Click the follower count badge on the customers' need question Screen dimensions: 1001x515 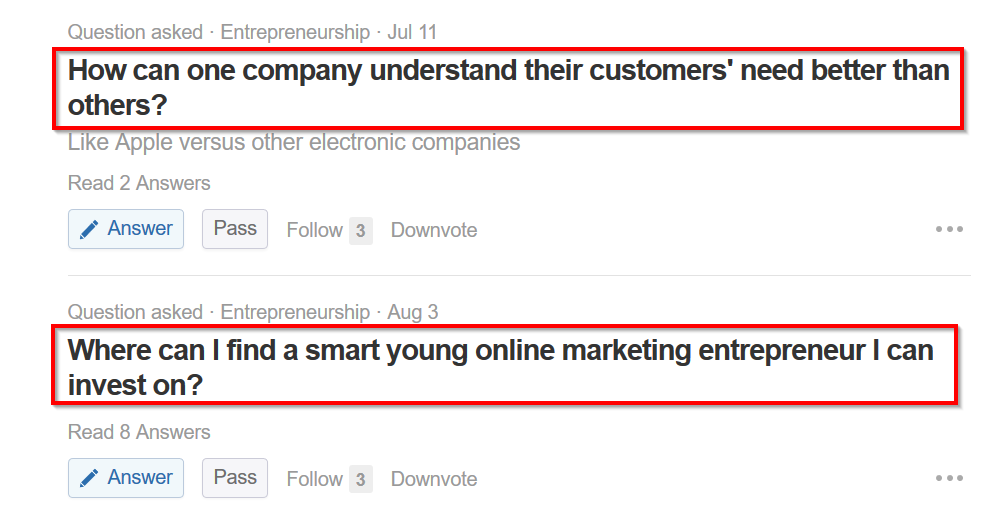(360, 231)
